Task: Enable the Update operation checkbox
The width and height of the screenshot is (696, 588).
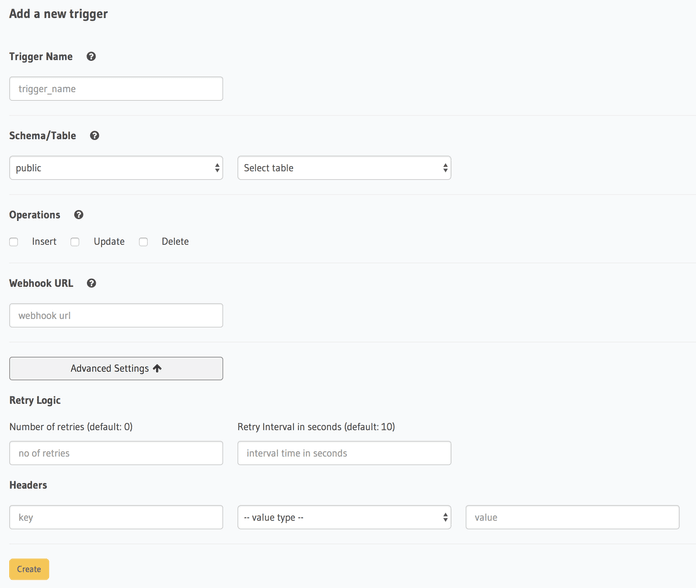Action: click(75, 242)
